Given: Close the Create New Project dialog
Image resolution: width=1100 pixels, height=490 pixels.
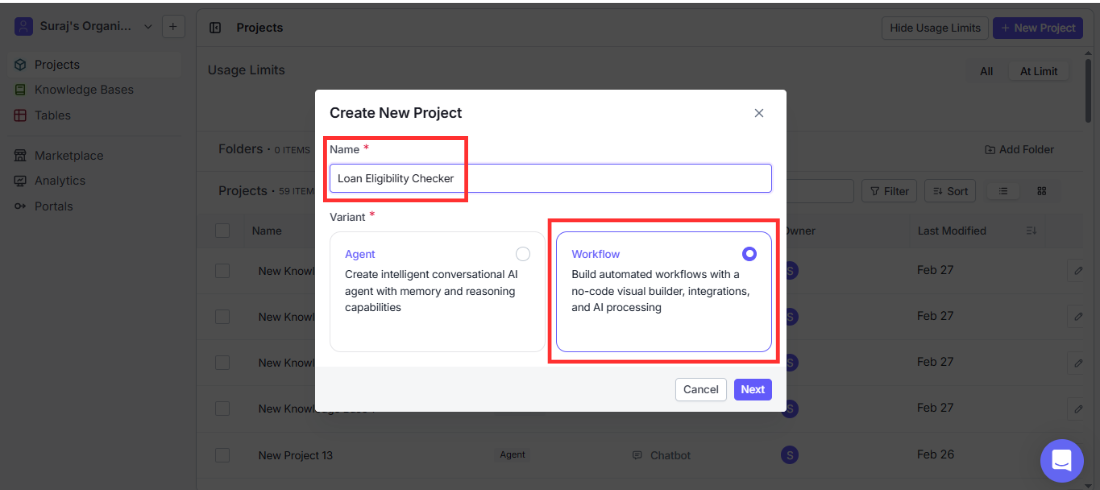Looking at the screenshot, I should 758,113.
